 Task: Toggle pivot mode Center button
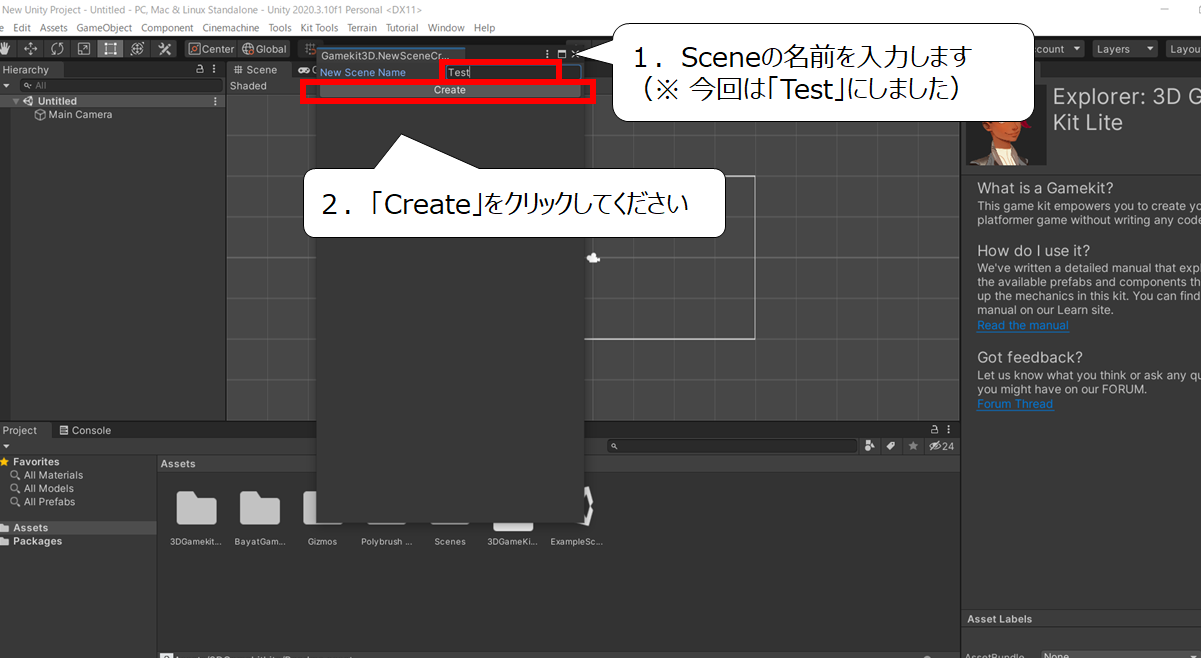pyautogui.click(x=211, y=49)
